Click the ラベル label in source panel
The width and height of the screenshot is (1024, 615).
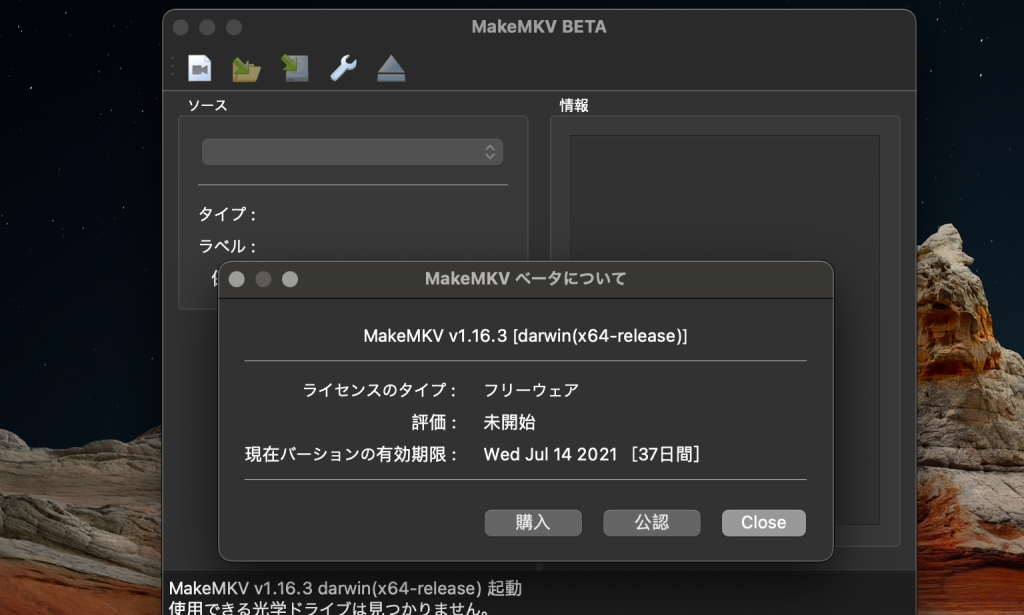[x=227, y=246]
